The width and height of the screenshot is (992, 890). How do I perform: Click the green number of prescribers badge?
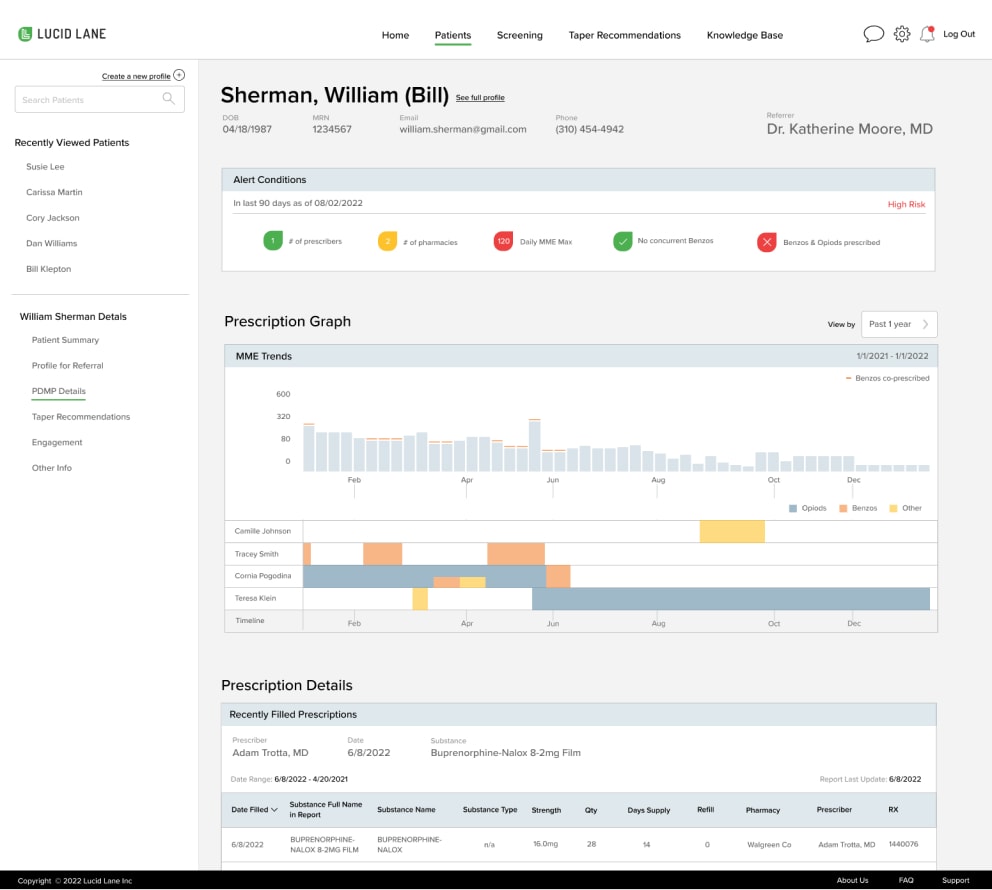click(x=273, y=241)
